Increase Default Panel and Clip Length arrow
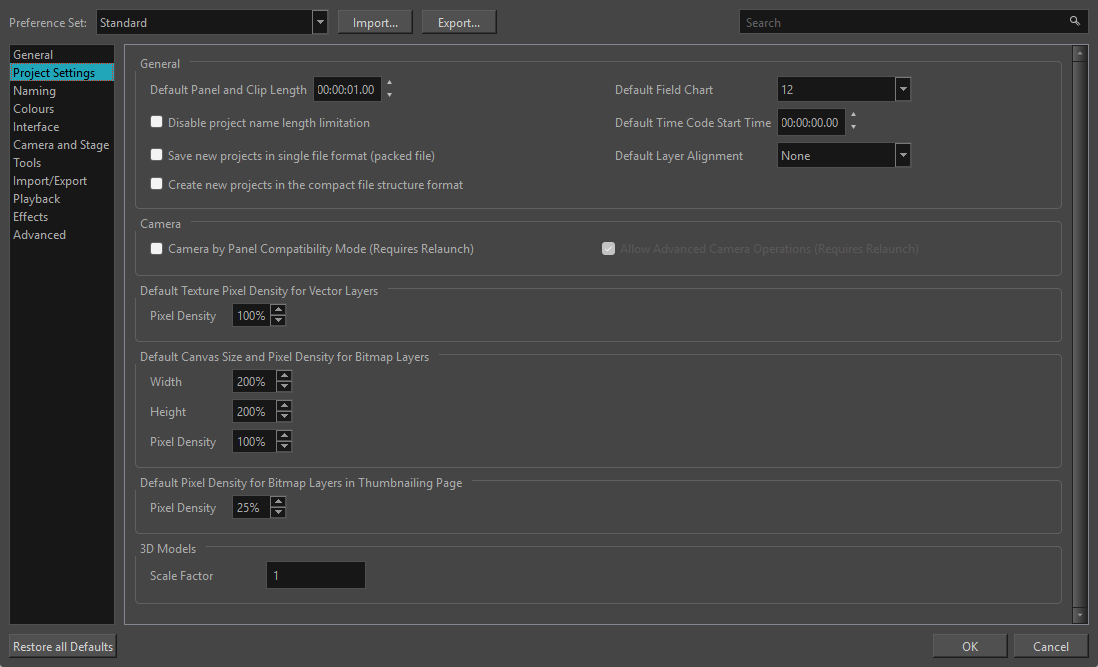The width and height of the screenshot is (1098, 667). 389,84
